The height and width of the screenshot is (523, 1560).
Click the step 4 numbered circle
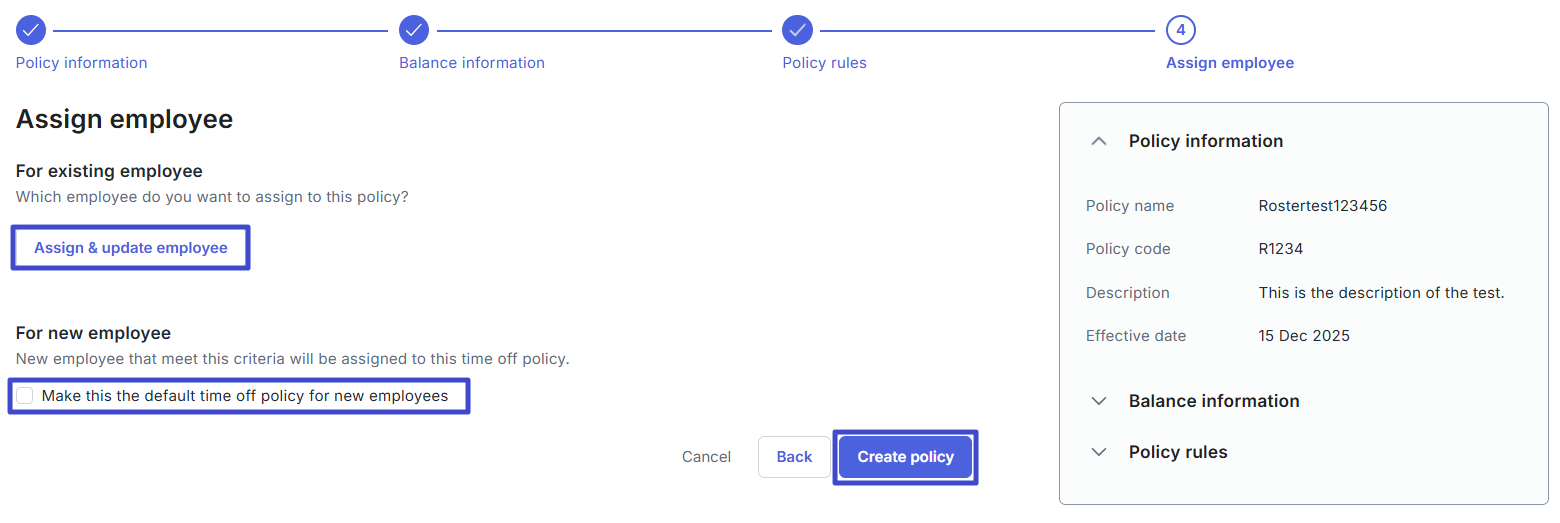click(x=1181, y=30)
